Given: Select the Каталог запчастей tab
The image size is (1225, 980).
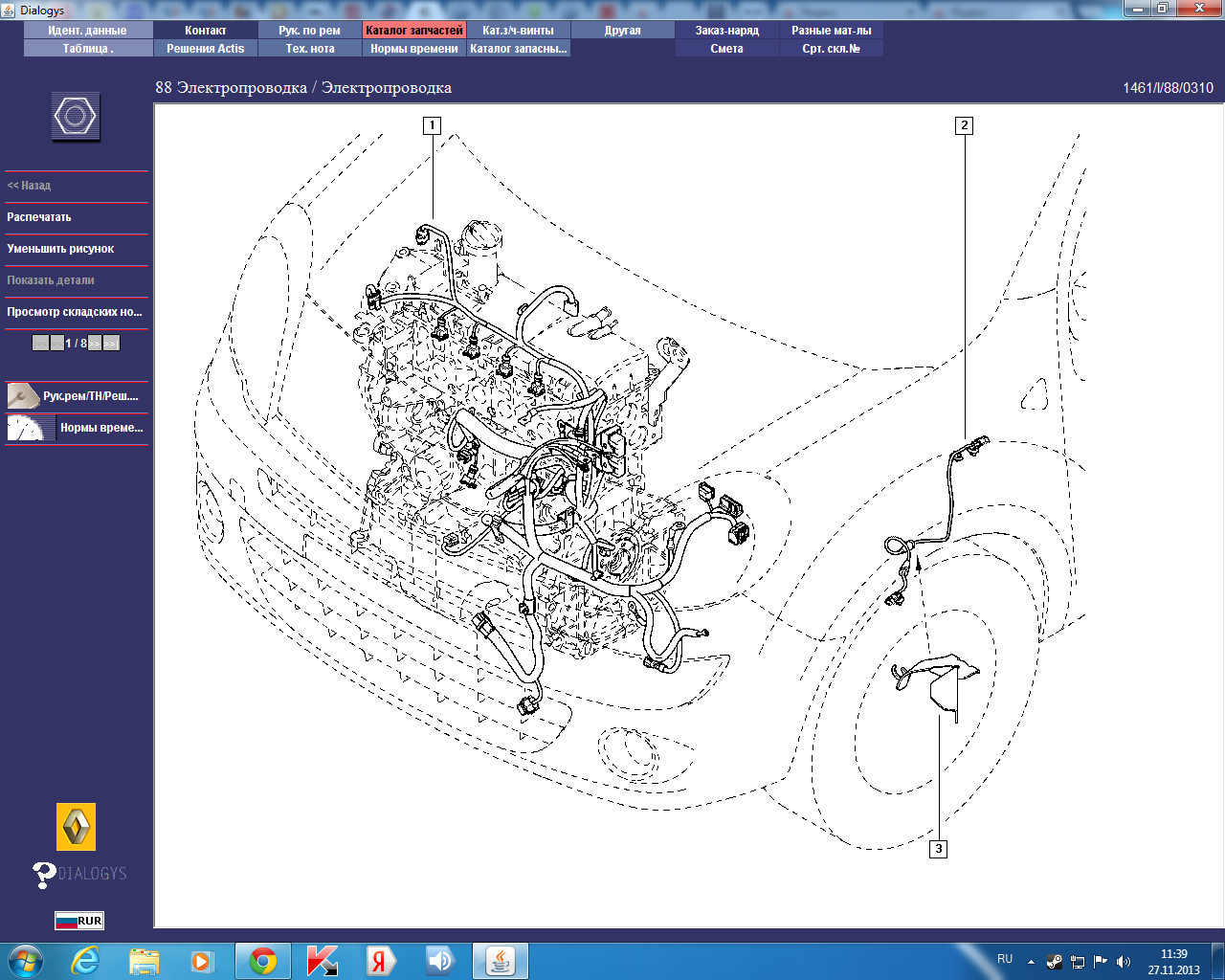Looking at the screenshot, I should (414, 31).
